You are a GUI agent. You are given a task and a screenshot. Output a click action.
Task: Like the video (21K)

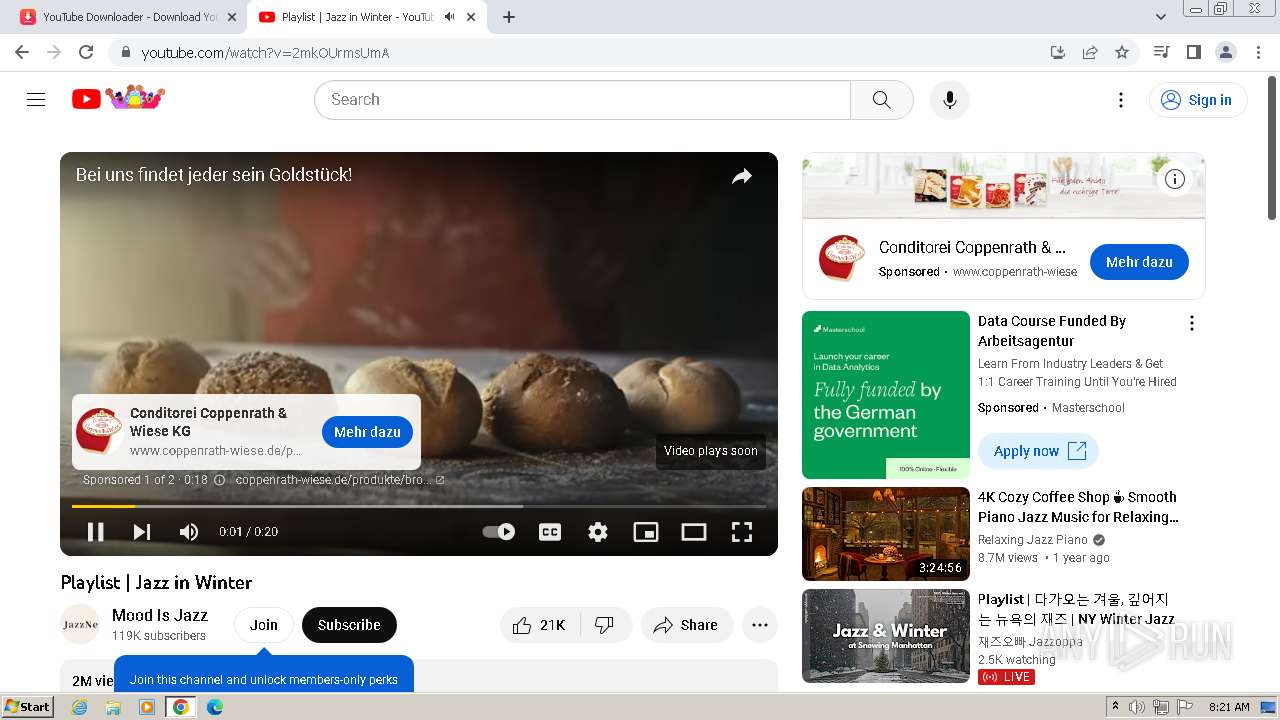(539, 625)
